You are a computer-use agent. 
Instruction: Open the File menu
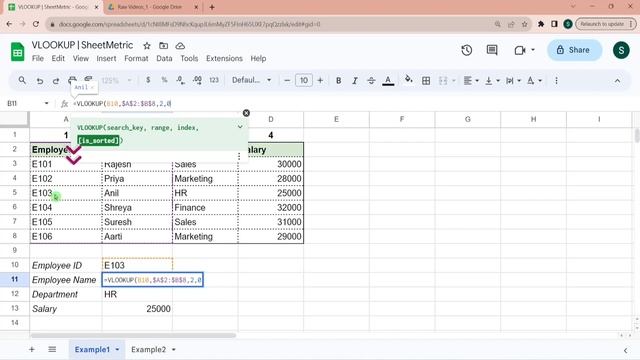tap(38, 58)
